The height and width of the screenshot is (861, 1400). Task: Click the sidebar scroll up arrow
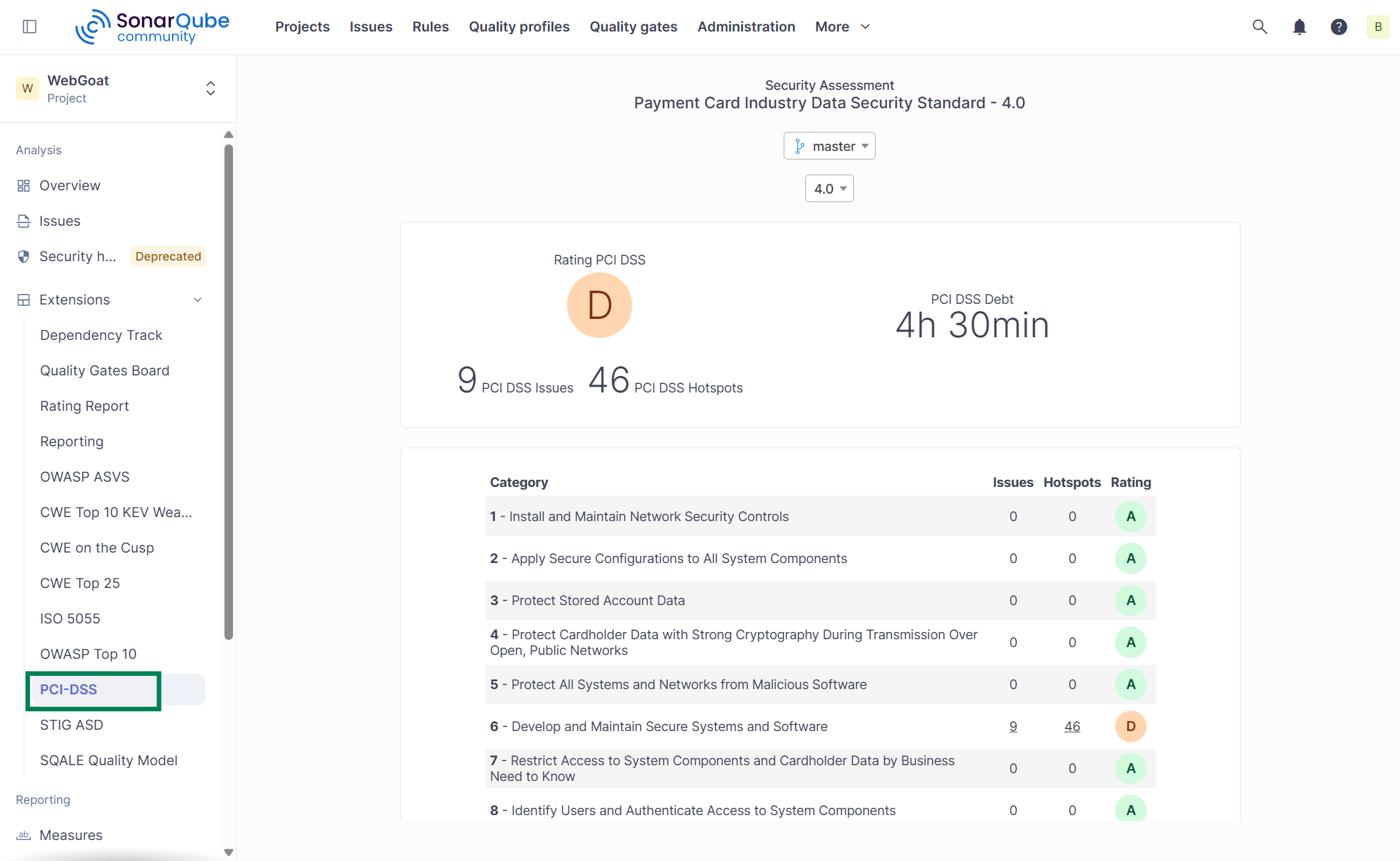(x=228, y=135)
